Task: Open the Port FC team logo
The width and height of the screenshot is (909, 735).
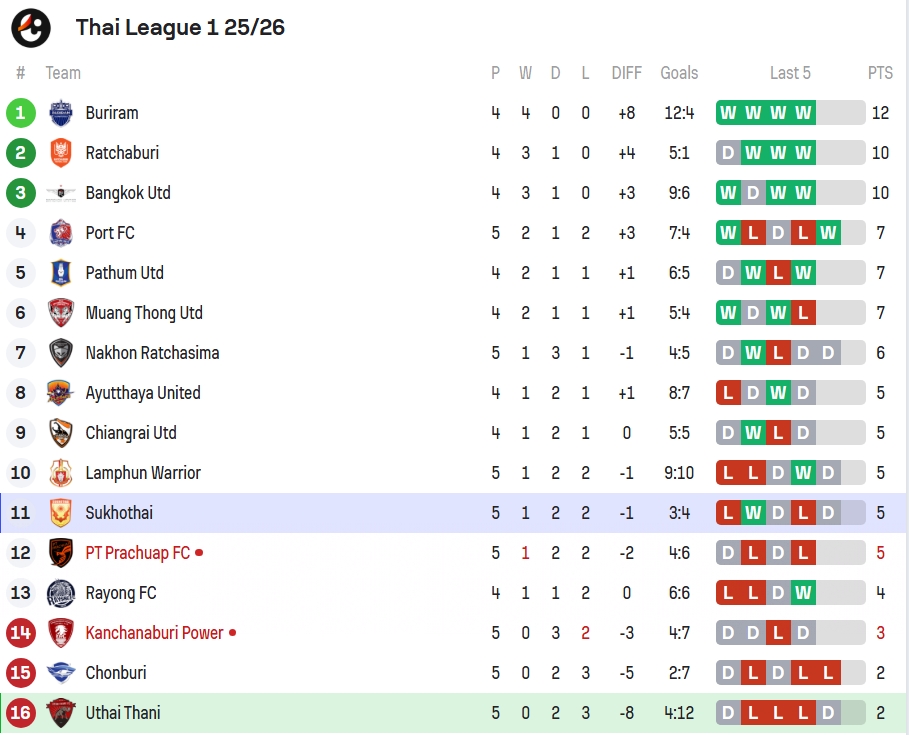Action: (60, 233)
